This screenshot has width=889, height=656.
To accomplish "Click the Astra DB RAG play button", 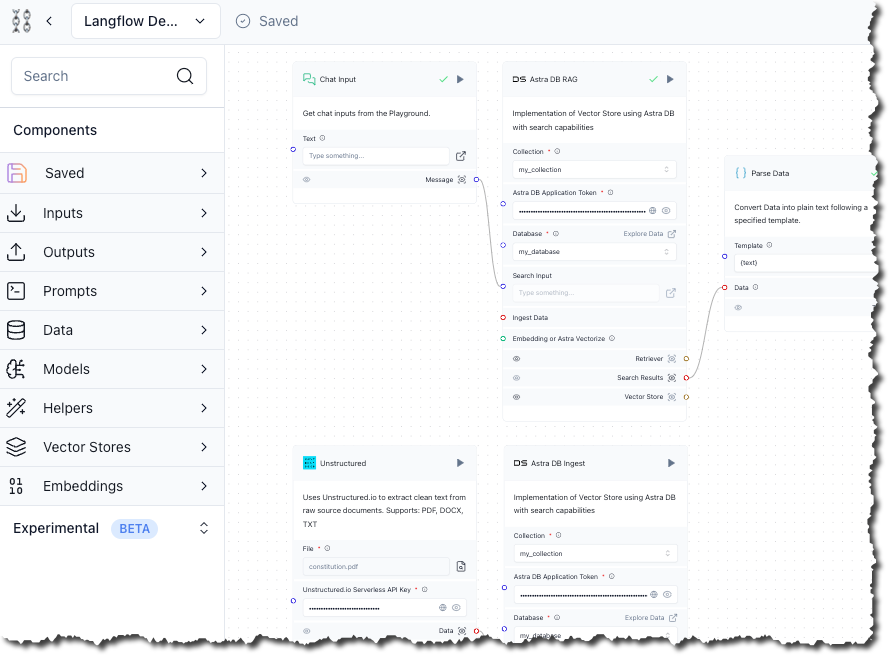I will pyautogui.click(x=670, y=79).
